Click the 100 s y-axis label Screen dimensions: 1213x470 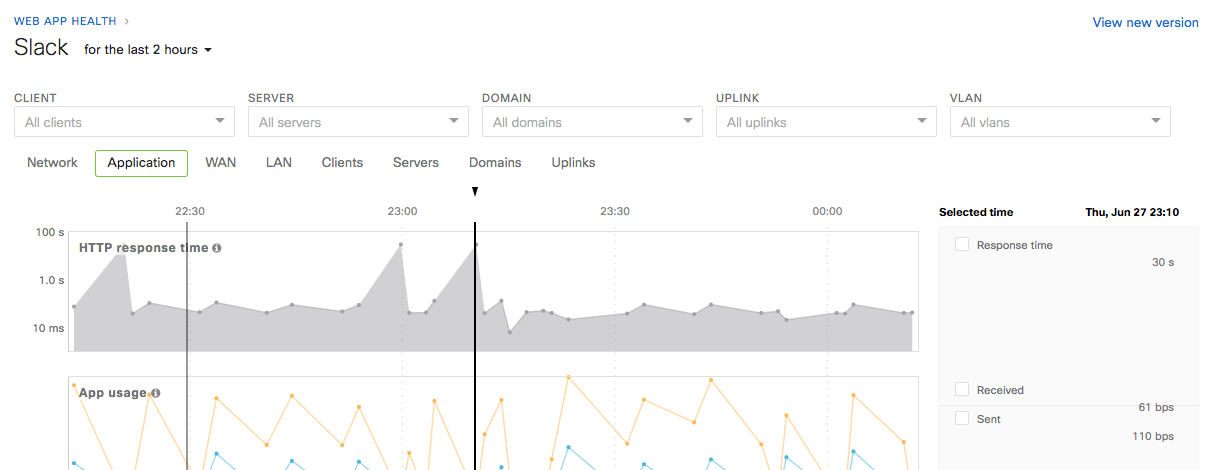click(50, 232)
